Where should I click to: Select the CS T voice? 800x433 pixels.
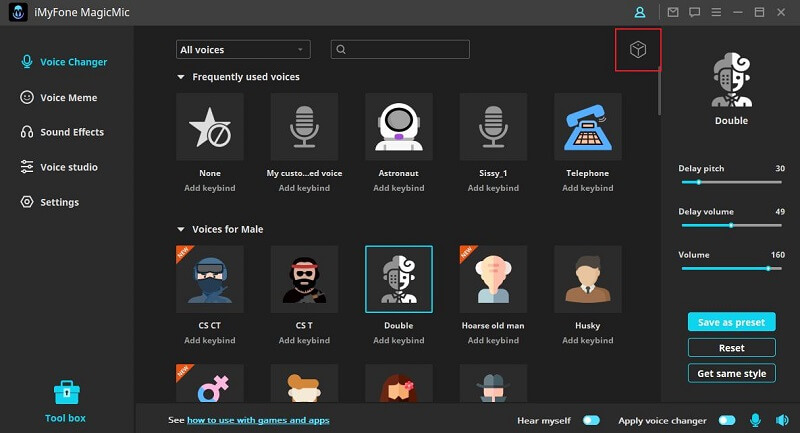[x=304, y=279]
